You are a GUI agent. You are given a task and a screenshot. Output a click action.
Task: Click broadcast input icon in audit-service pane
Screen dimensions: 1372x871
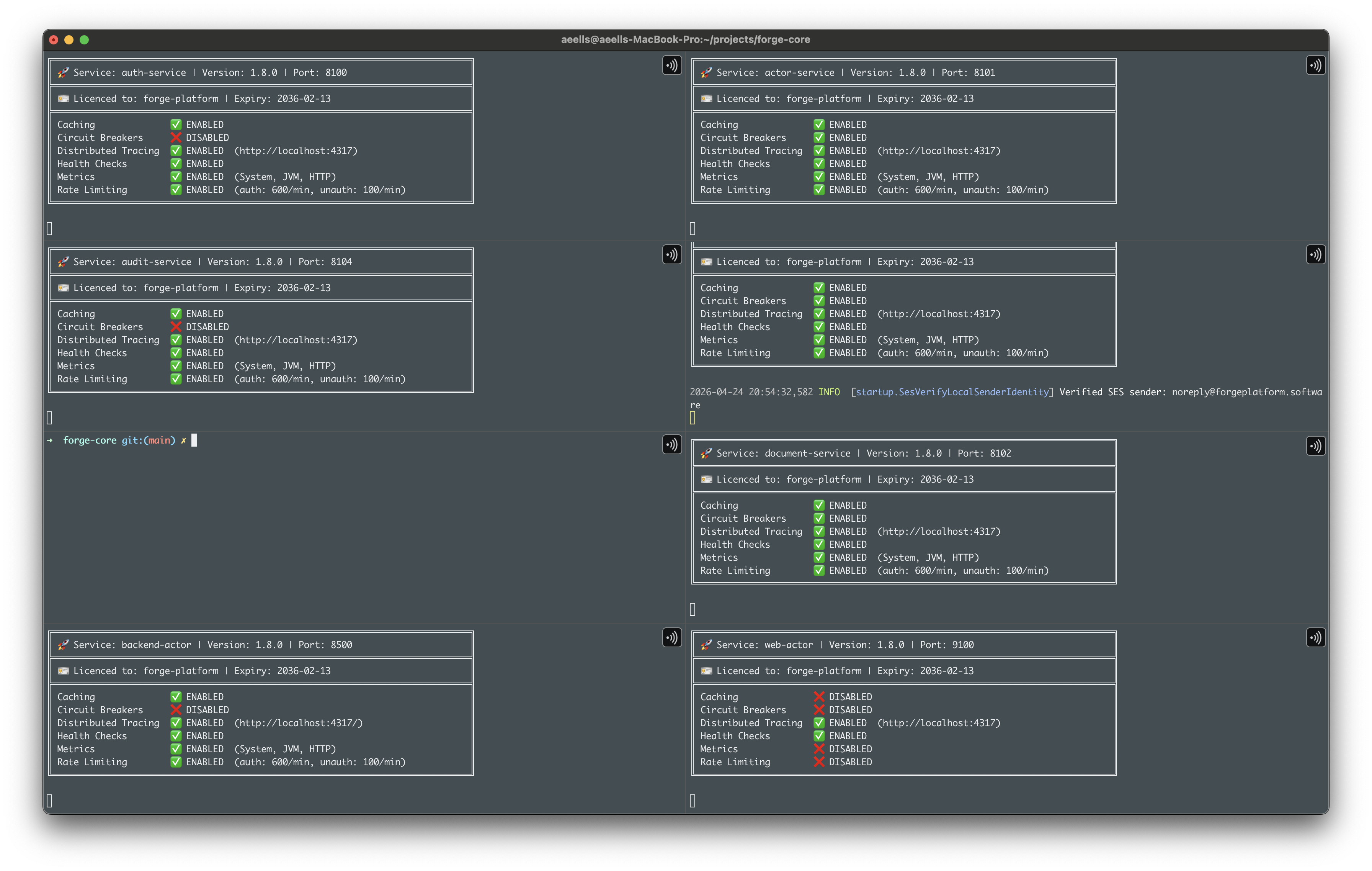click(x=672, y=254)
